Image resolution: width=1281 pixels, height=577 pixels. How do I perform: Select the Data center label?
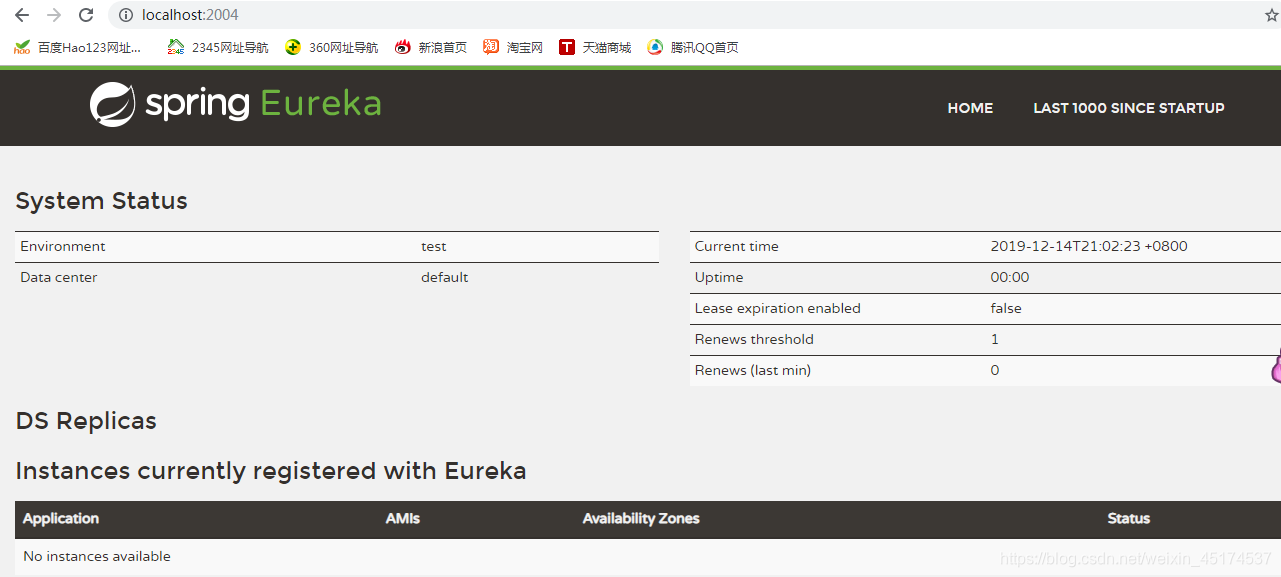click(x=59, y=278)
